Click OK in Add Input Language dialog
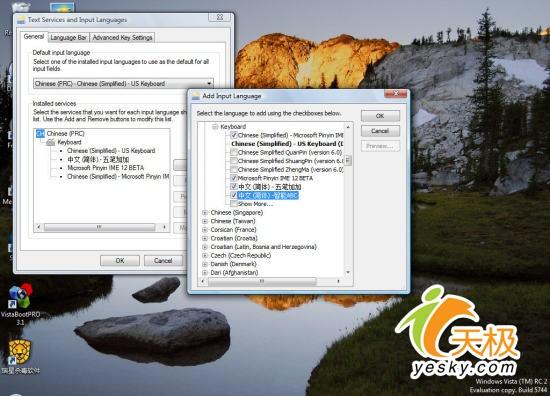The image size is (550, 396). point(380,116)
